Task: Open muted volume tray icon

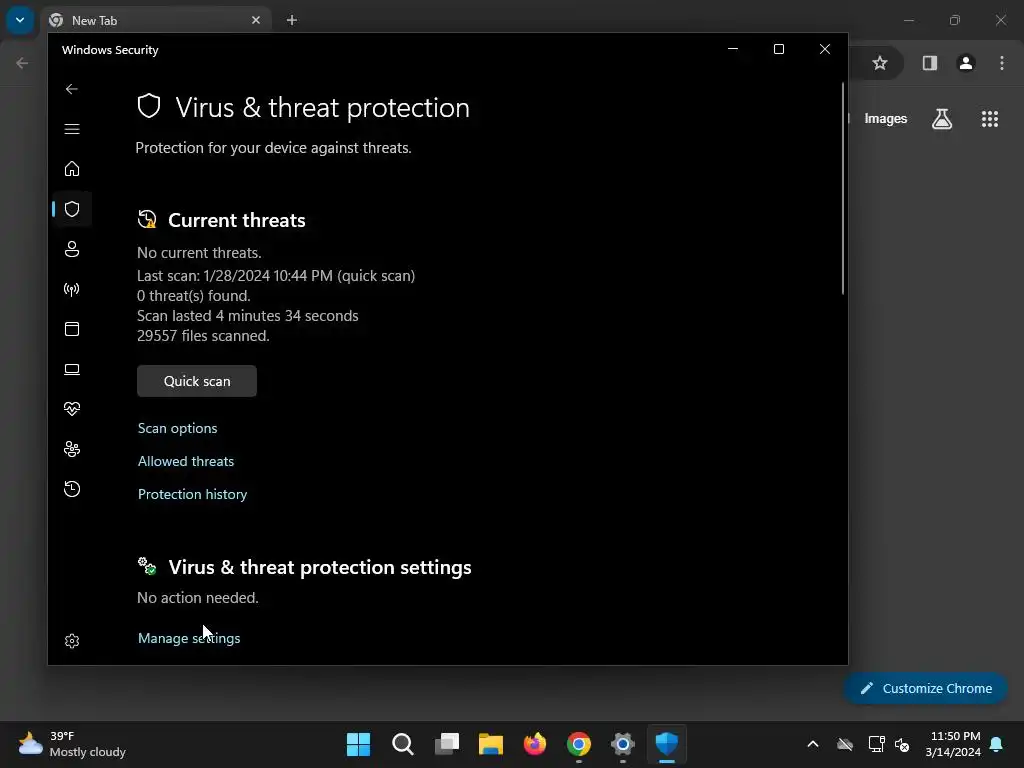Action: point(903,744)
